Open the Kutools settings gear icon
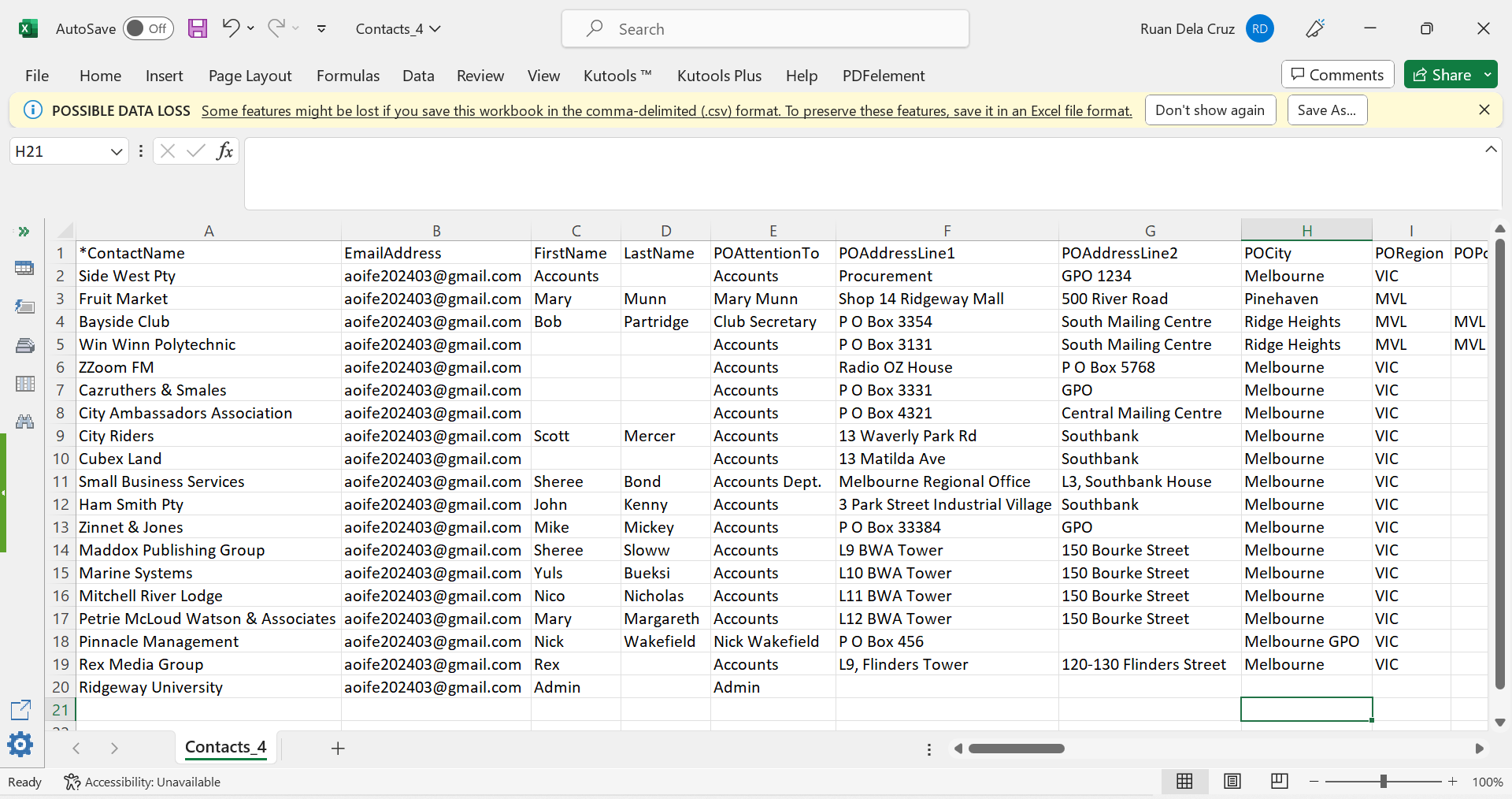Screen dimensions: 1512x799 tap(20, 744)
